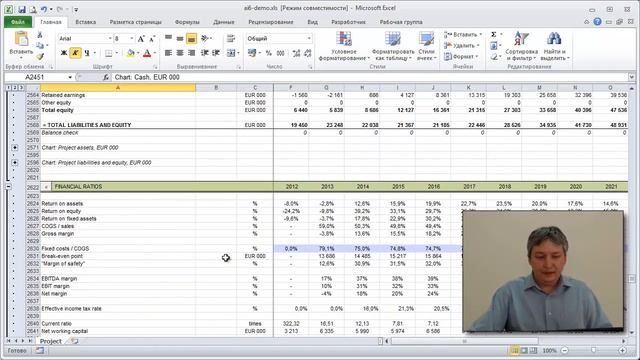
Task: Click the Undo arrow icon
Action: pyautogui.click(x=44, y=9)
